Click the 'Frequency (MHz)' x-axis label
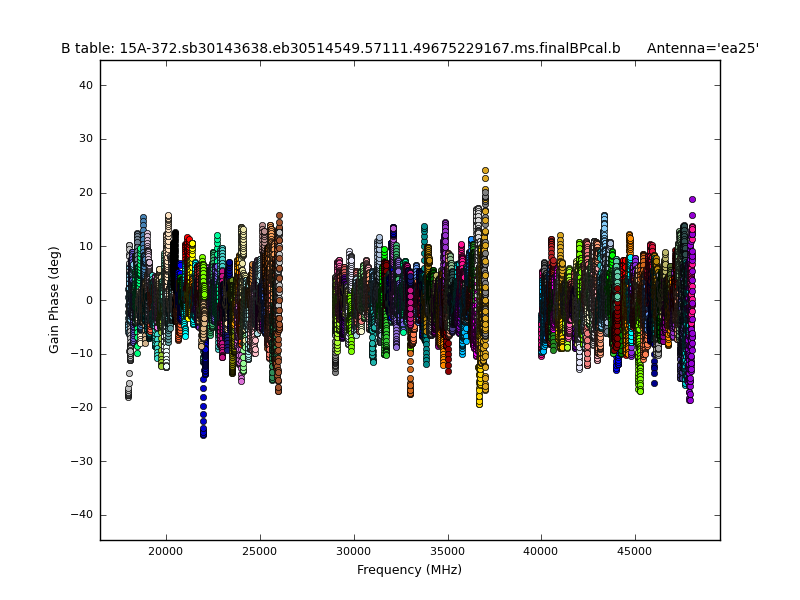The image size is (800, 600). [x=409, y=570]
